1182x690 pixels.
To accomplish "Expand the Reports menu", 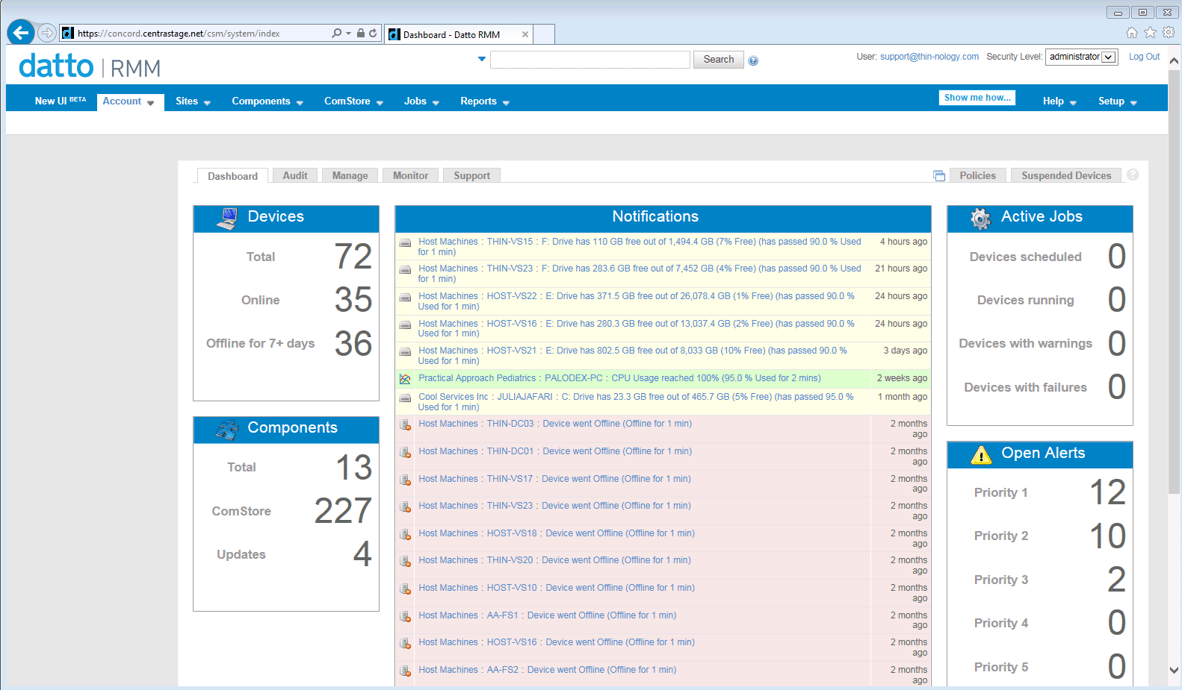I will pos(485,101).
